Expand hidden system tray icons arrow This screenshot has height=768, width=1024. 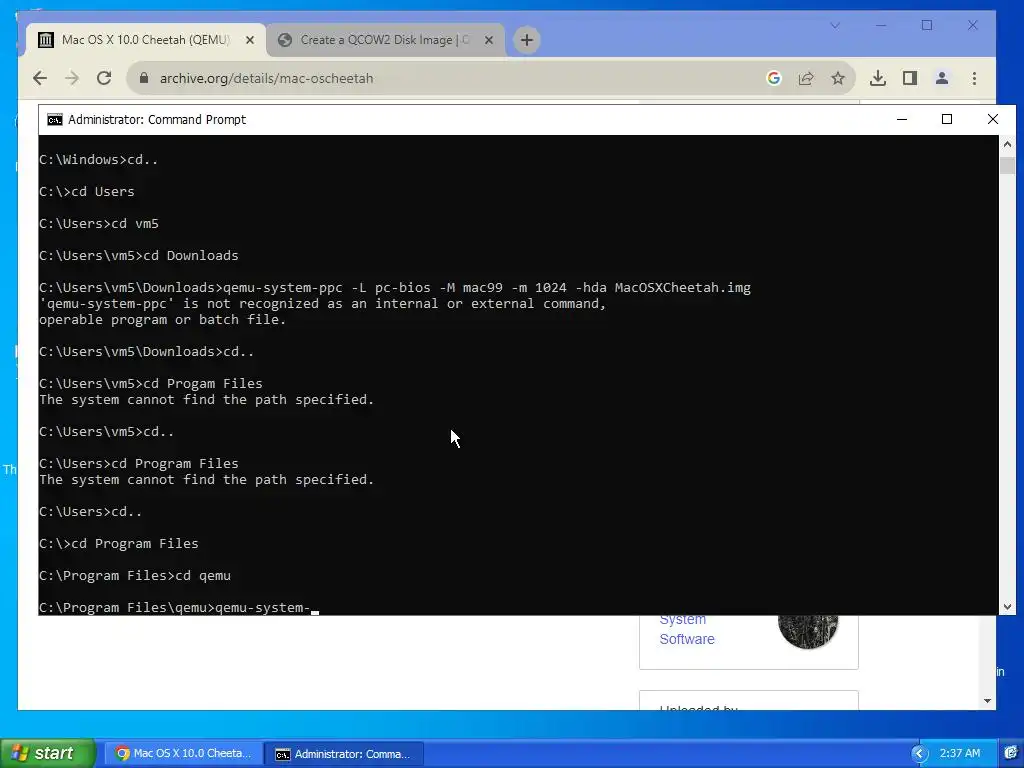[920, 754]
